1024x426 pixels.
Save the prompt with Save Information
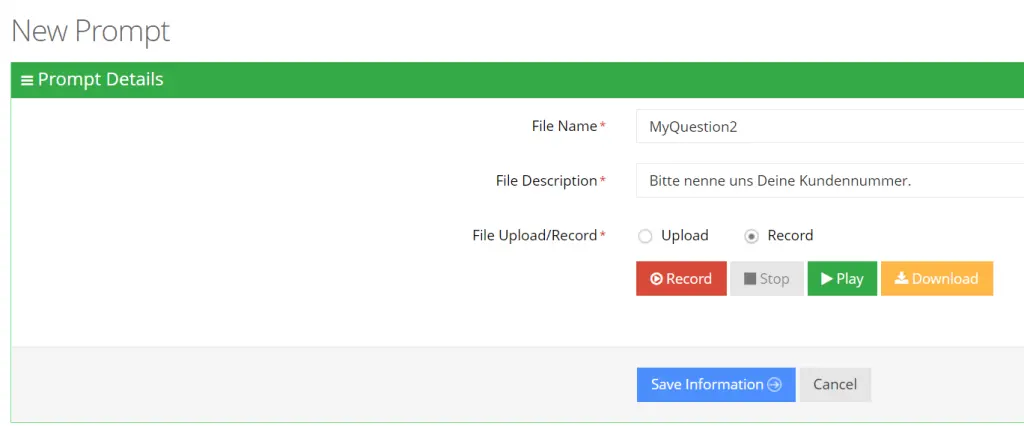tap(716, 385)
